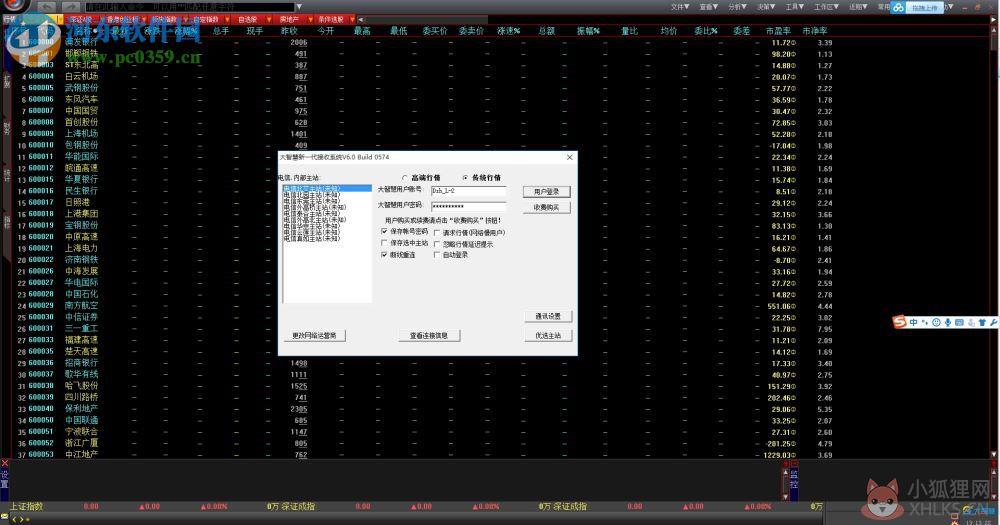Open the command input box dropdown arrow
Viewport: 1000px width, 525px height.
pyautogui.click(x=299, y=7)
